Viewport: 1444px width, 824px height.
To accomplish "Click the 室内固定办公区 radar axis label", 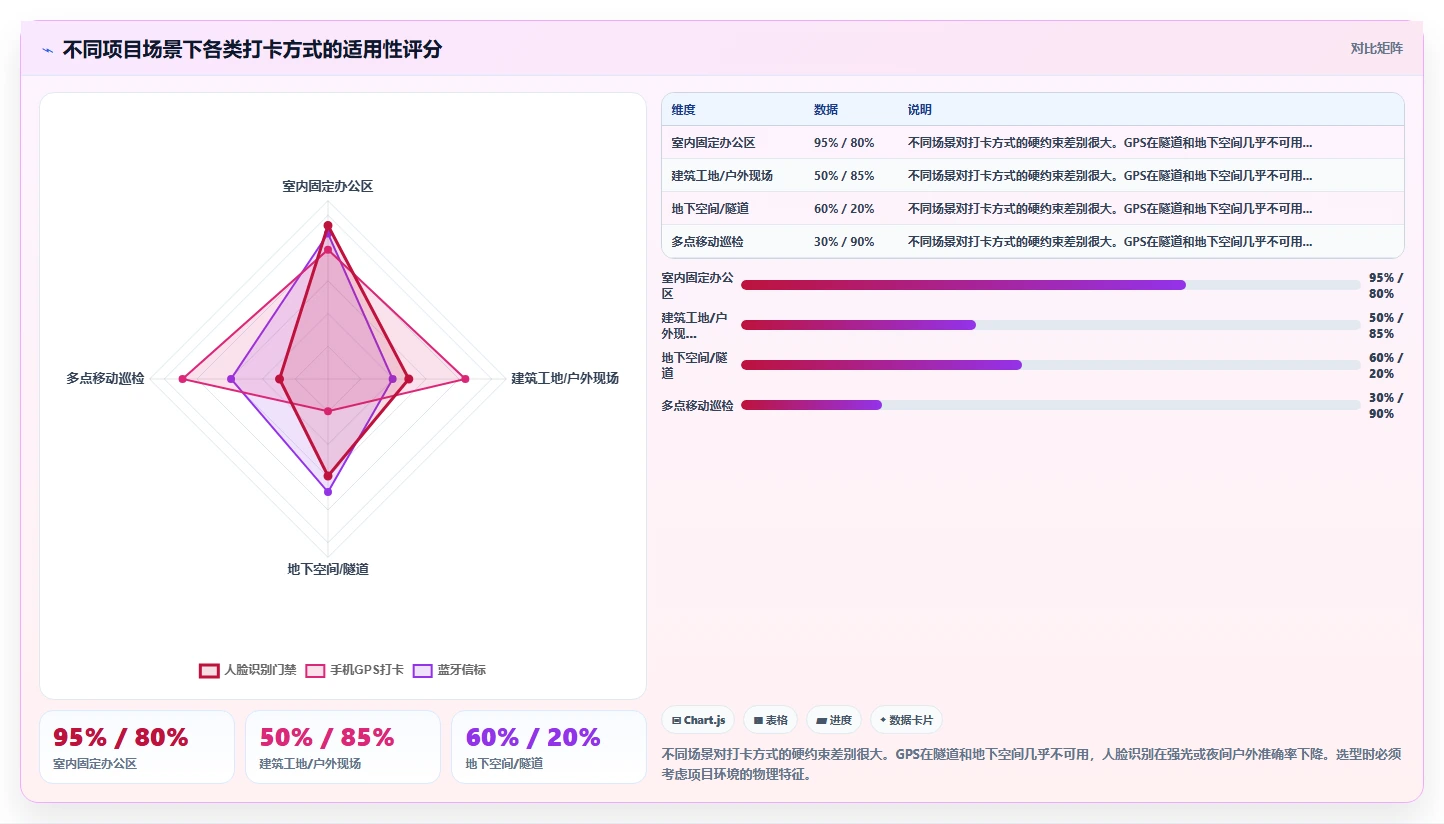I will pyautogui.click(x=328, y=186).
